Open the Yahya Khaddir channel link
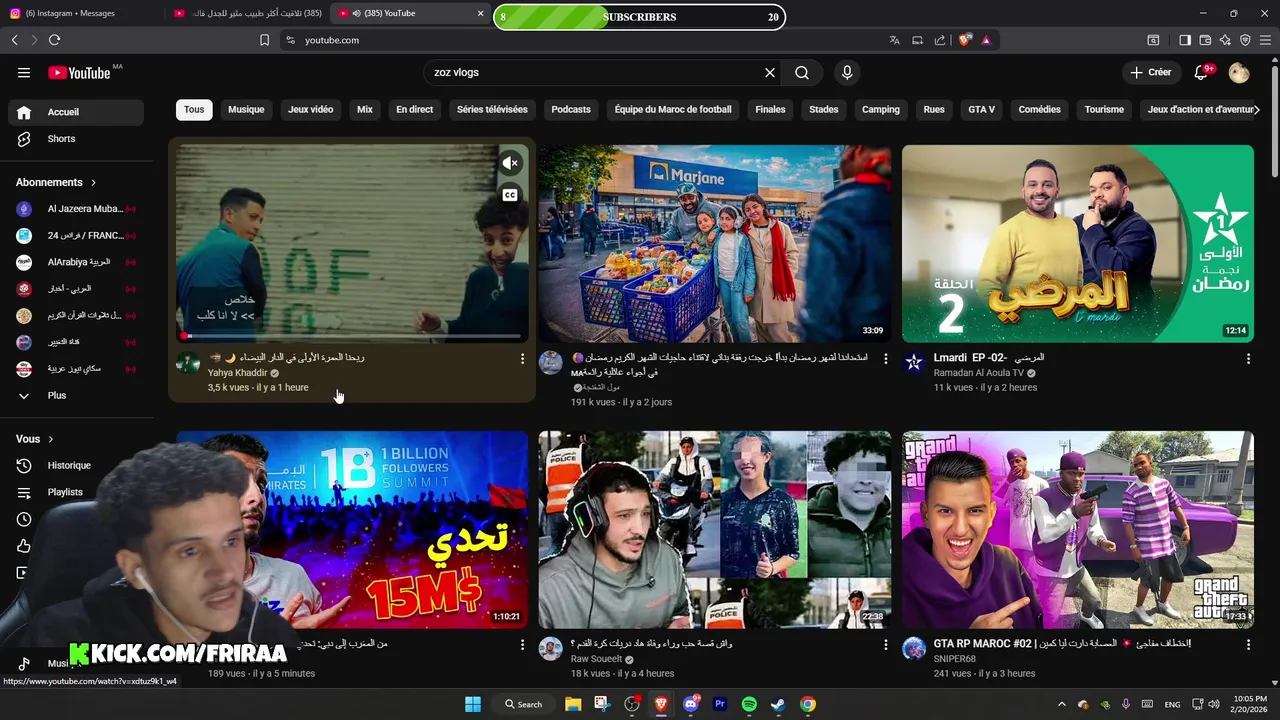Viewport: 1280px width, 720px height. coord(237,373)
